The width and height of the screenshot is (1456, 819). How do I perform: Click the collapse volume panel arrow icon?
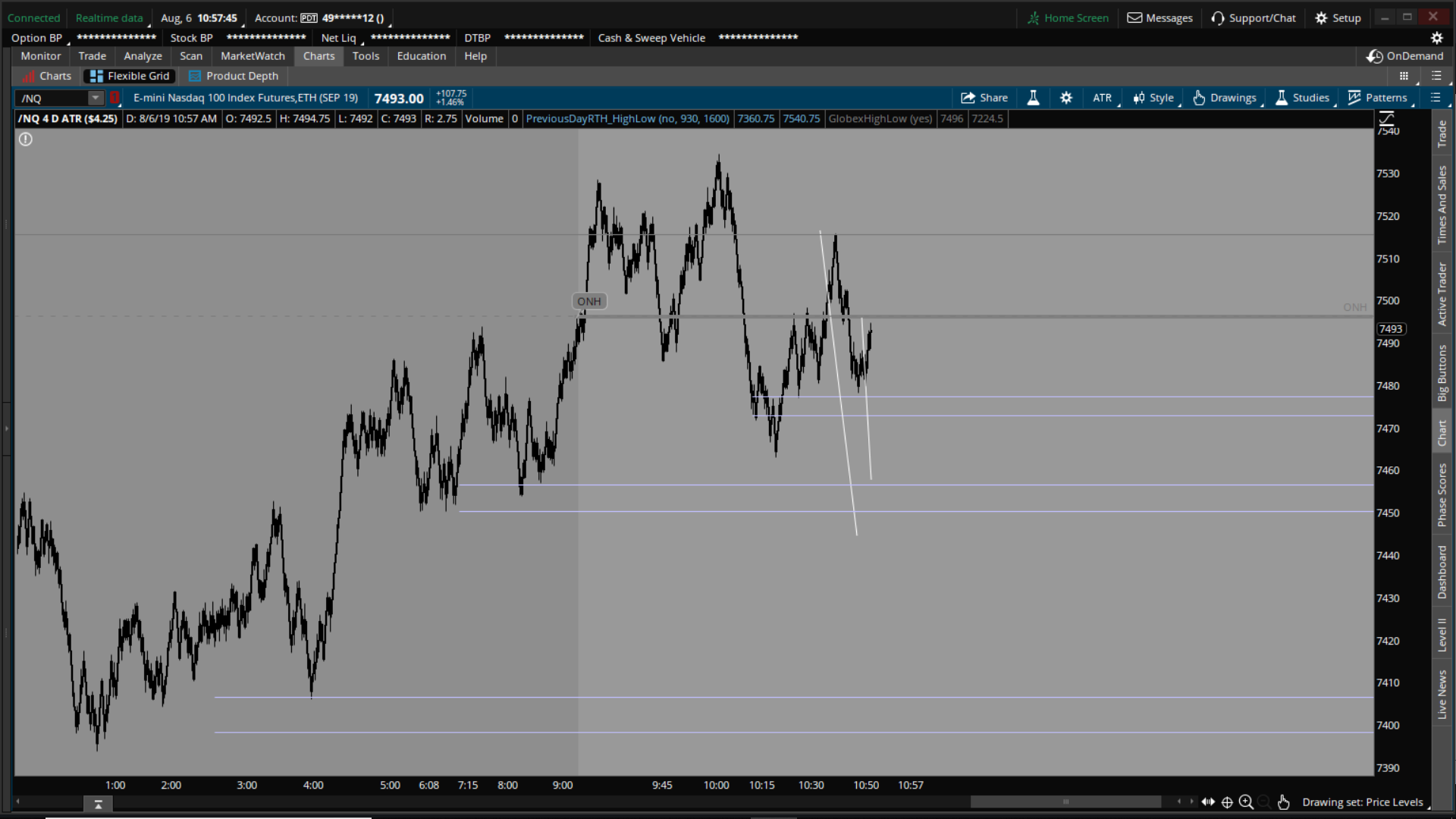coord(98,805)
